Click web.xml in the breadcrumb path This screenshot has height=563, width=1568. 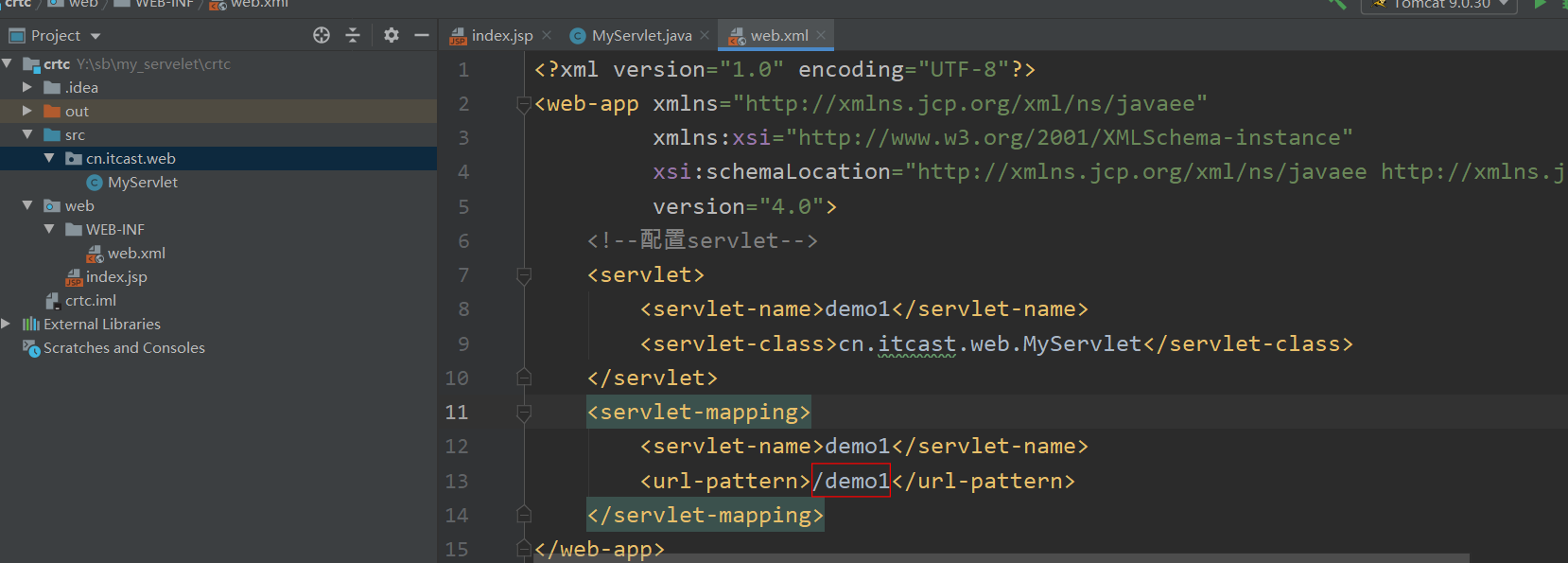point(259,4)
